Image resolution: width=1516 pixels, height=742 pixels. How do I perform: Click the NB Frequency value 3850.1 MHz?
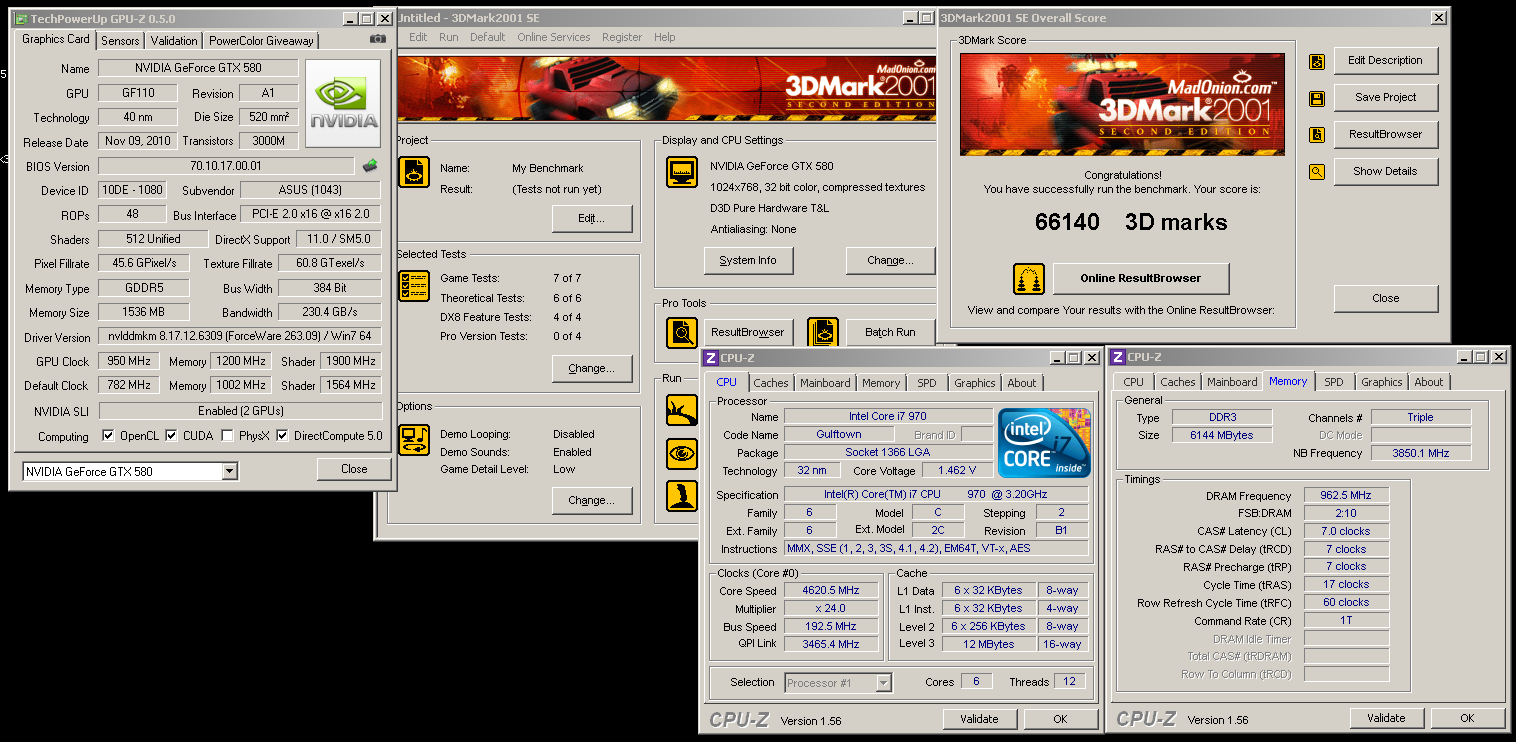(1420, 453)
